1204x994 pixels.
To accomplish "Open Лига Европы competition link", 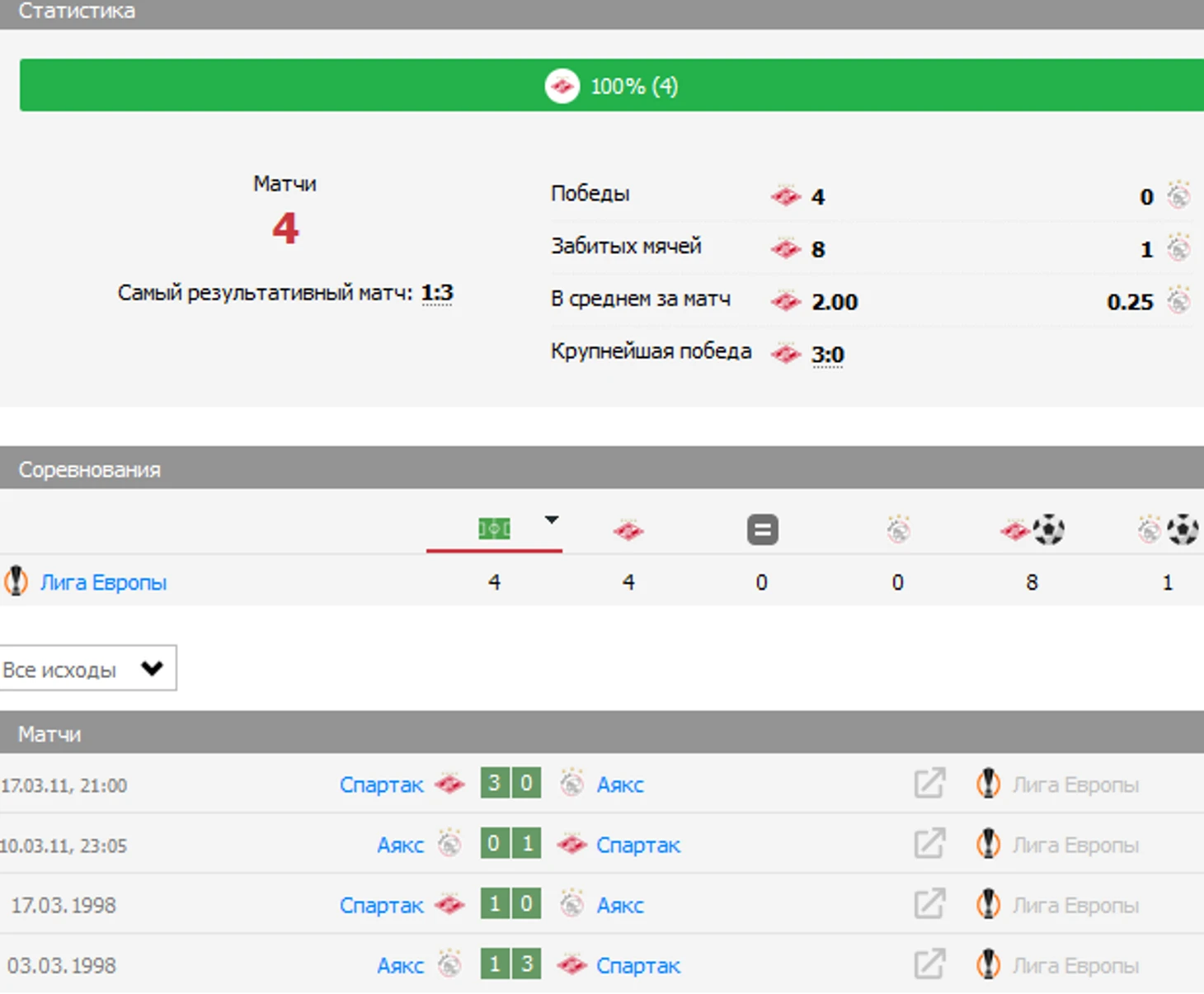I will click(104, 582).
